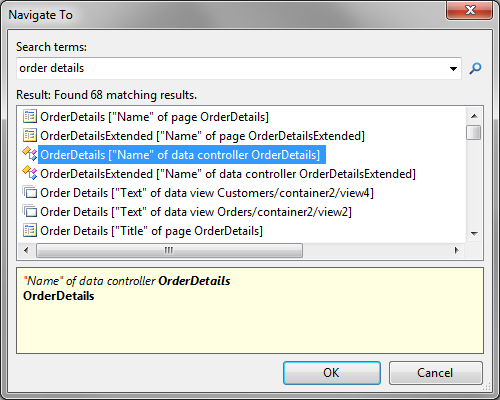Click data view icon for Orders/container2/view2

click(30, 211)
